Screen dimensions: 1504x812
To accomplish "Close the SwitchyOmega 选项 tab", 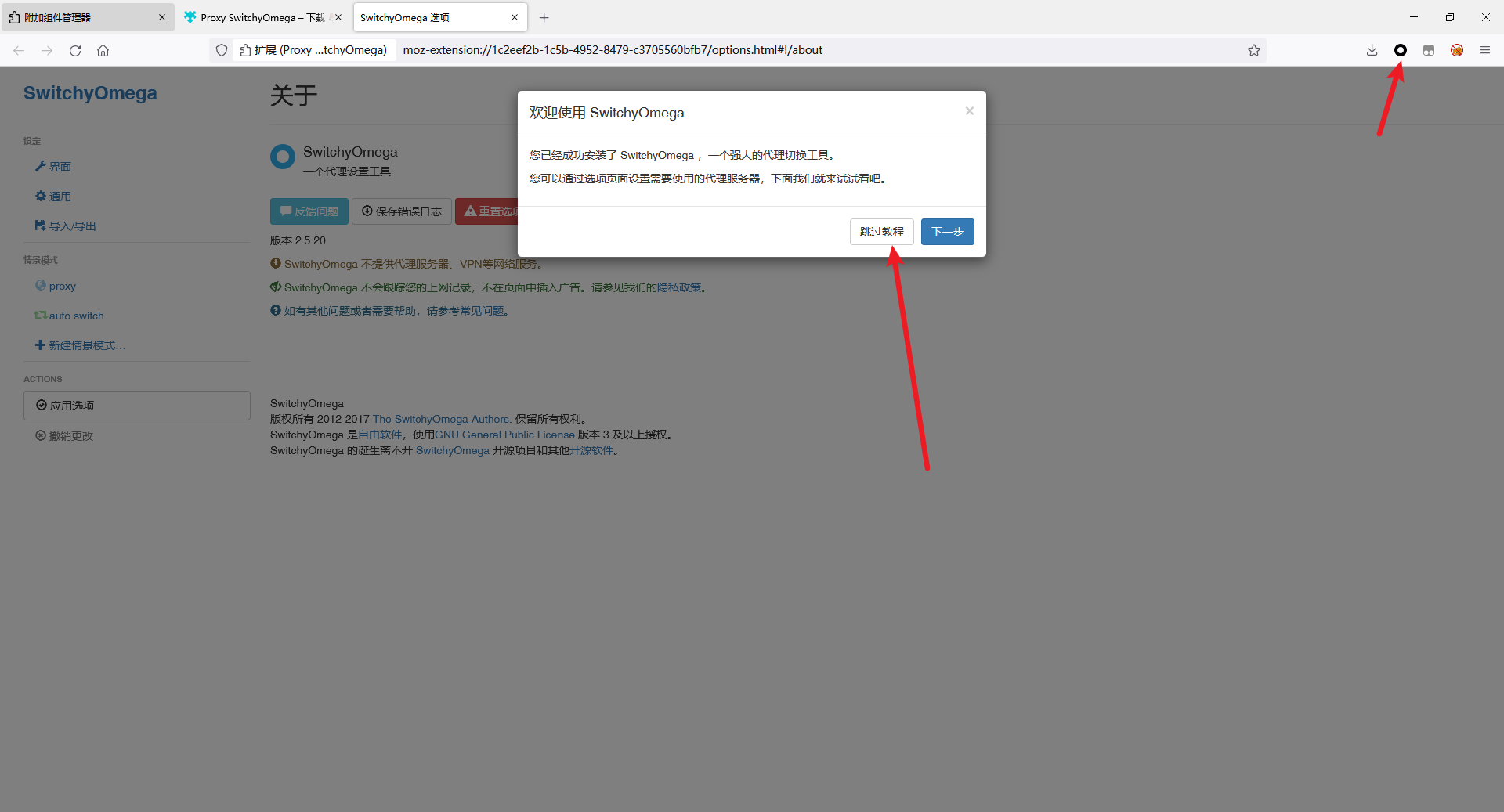I will point(515,17).
